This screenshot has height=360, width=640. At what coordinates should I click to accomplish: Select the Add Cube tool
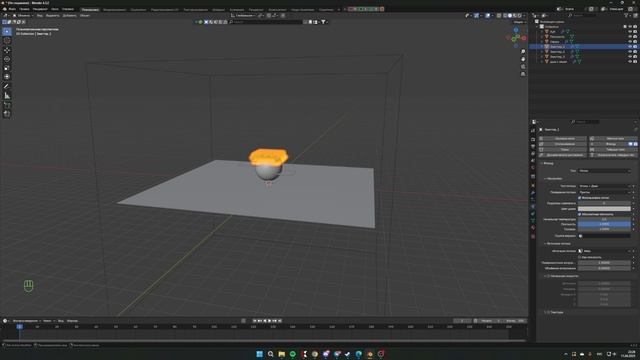7,105
